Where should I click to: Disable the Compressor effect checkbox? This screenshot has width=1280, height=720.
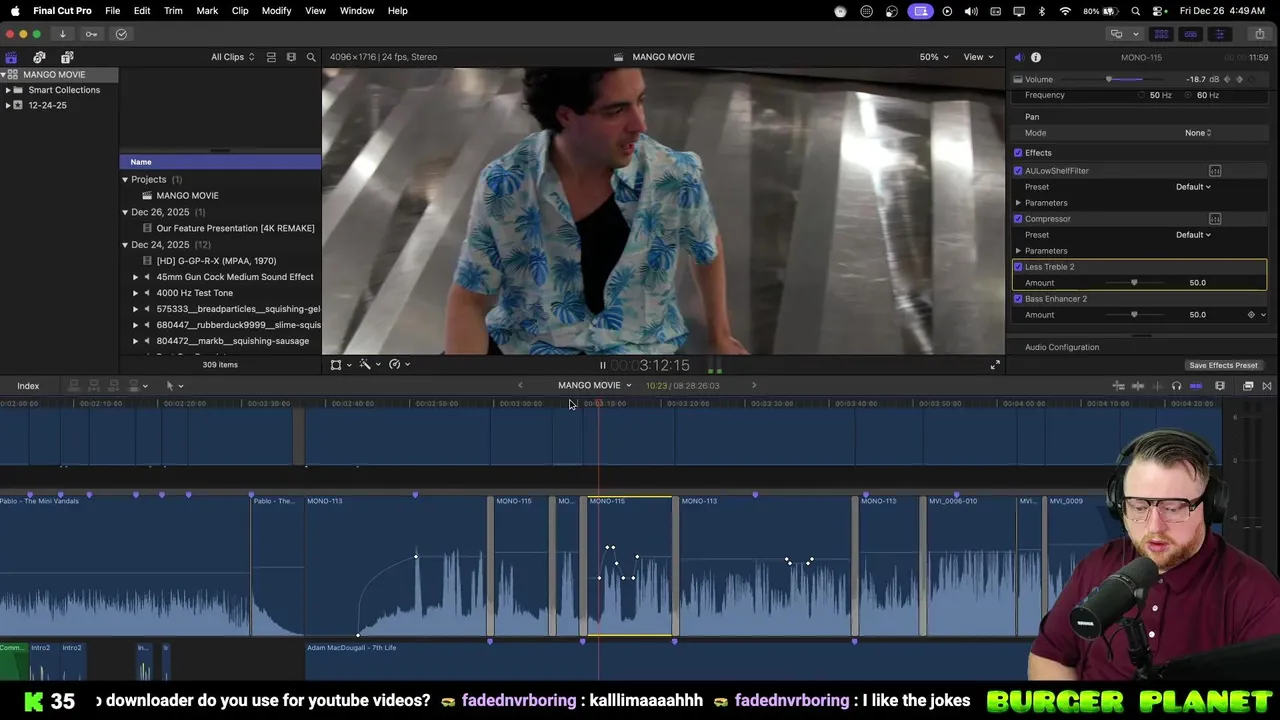[1018, 219]
